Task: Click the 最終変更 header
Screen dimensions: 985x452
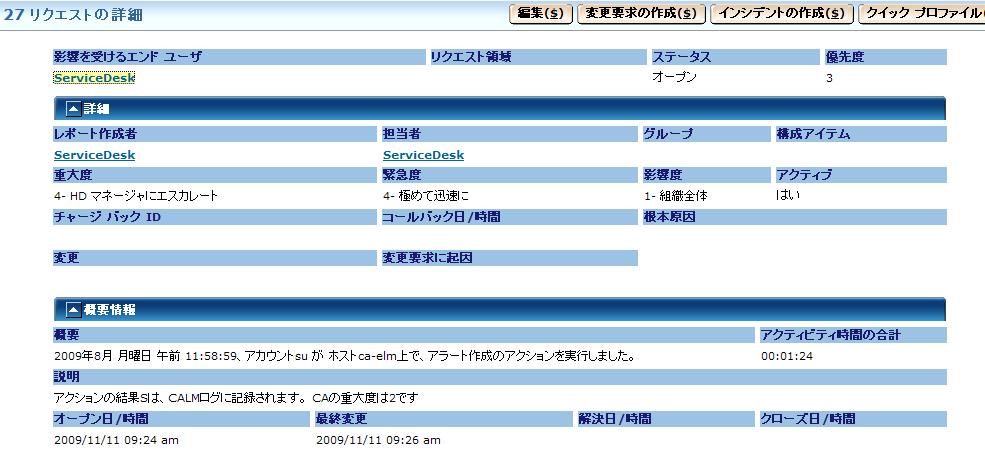Action: pos(444,418)
